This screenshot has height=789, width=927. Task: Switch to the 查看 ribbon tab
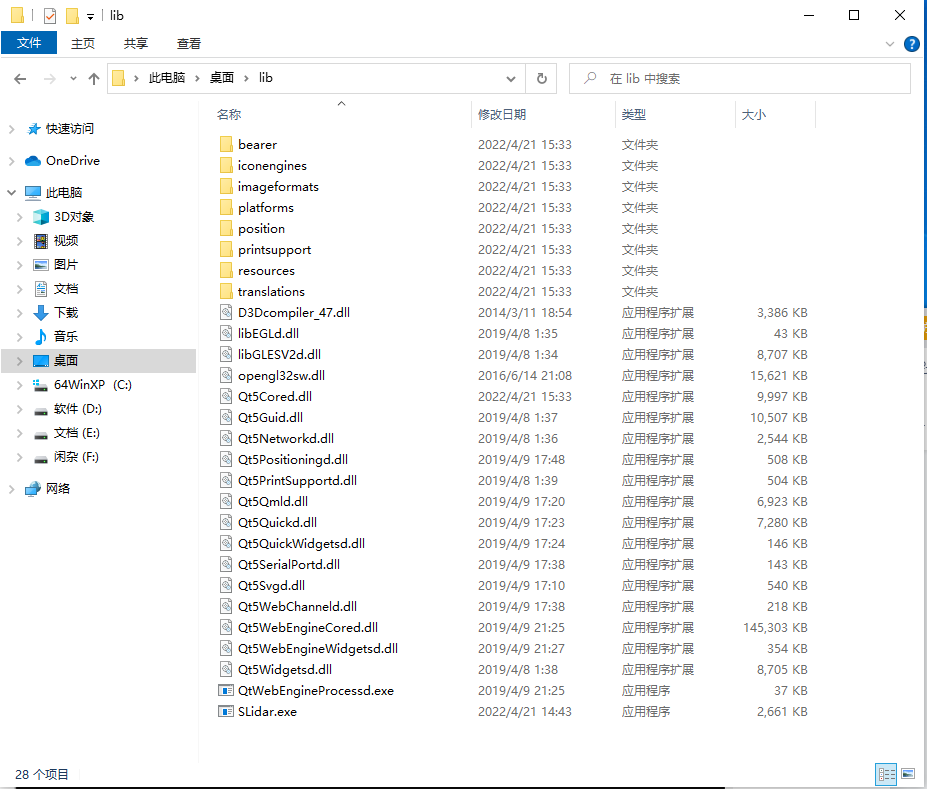[x=188, y=43]
